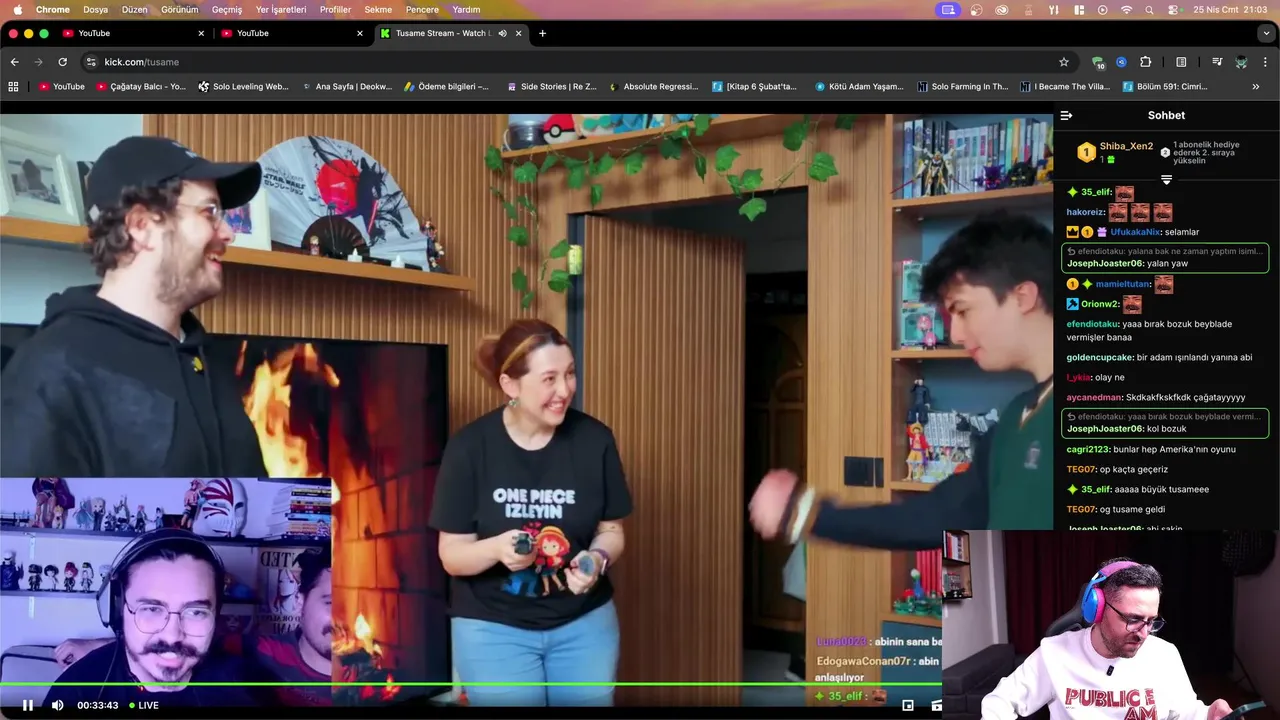Open Chrome profile avatar
Viewport: 1280px width, 720px height.
[x=1241, y=62]
